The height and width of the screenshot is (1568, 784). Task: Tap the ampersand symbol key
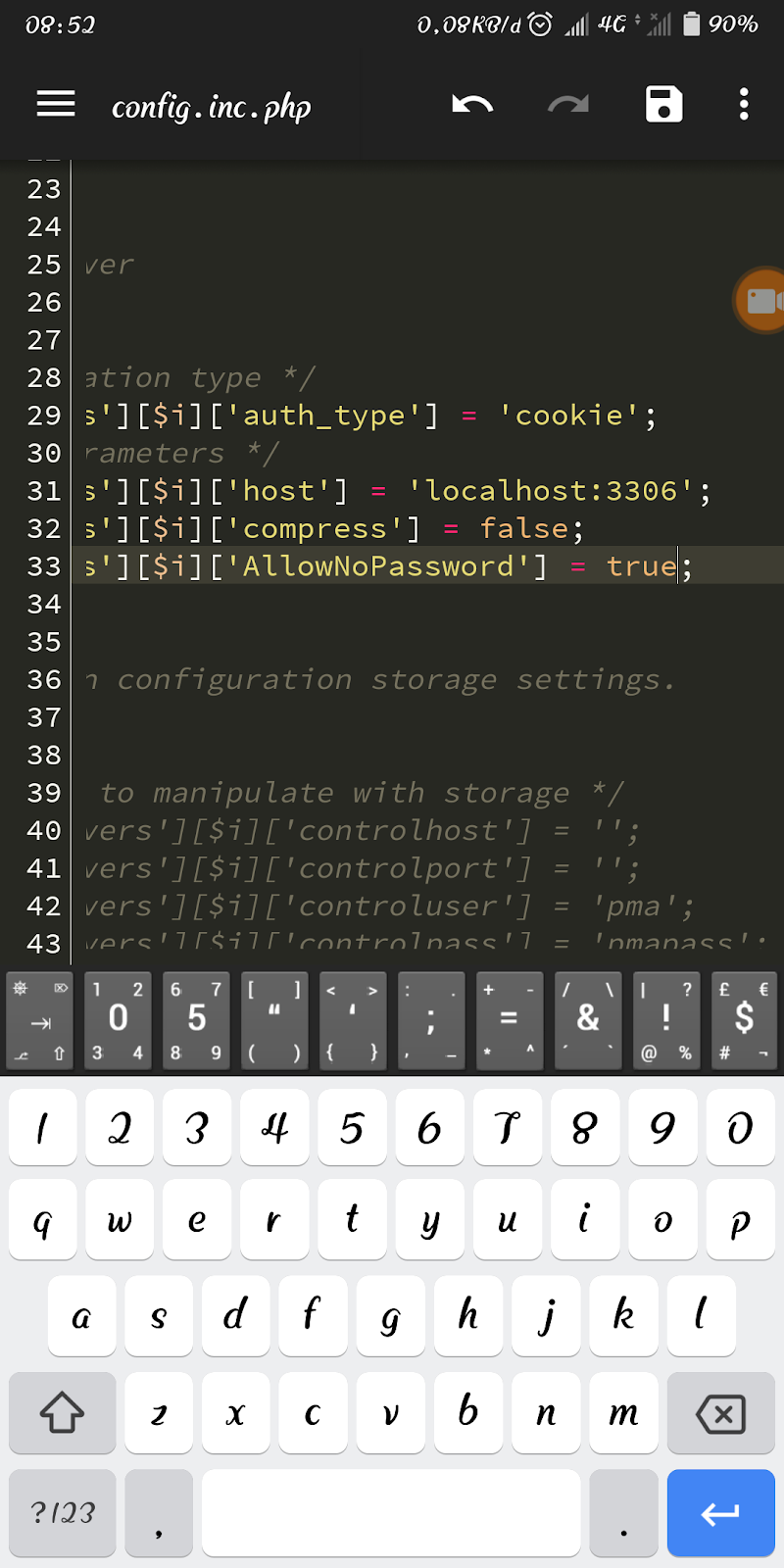[588, 1020]
